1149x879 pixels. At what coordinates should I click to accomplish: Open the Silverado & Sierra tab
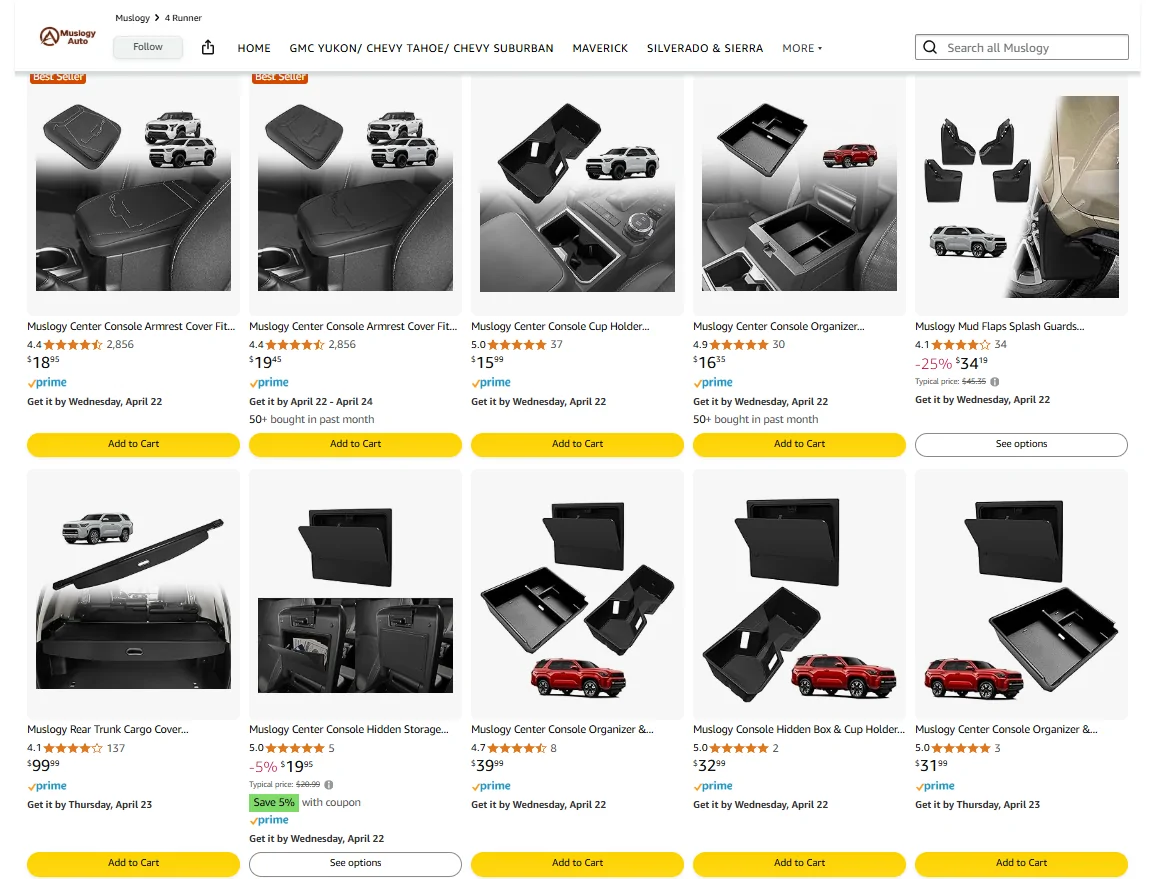pos(704,48)
